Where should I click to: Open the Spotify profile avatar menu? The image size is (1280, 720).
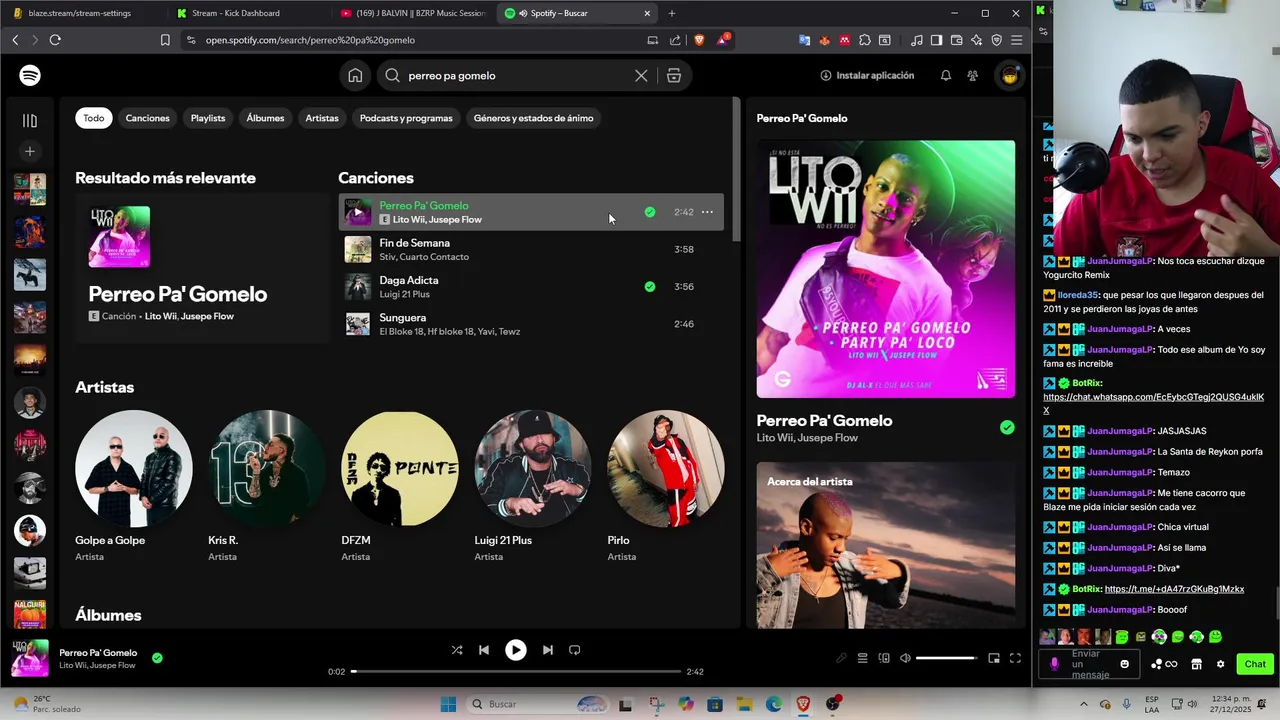coord(1010,76)
